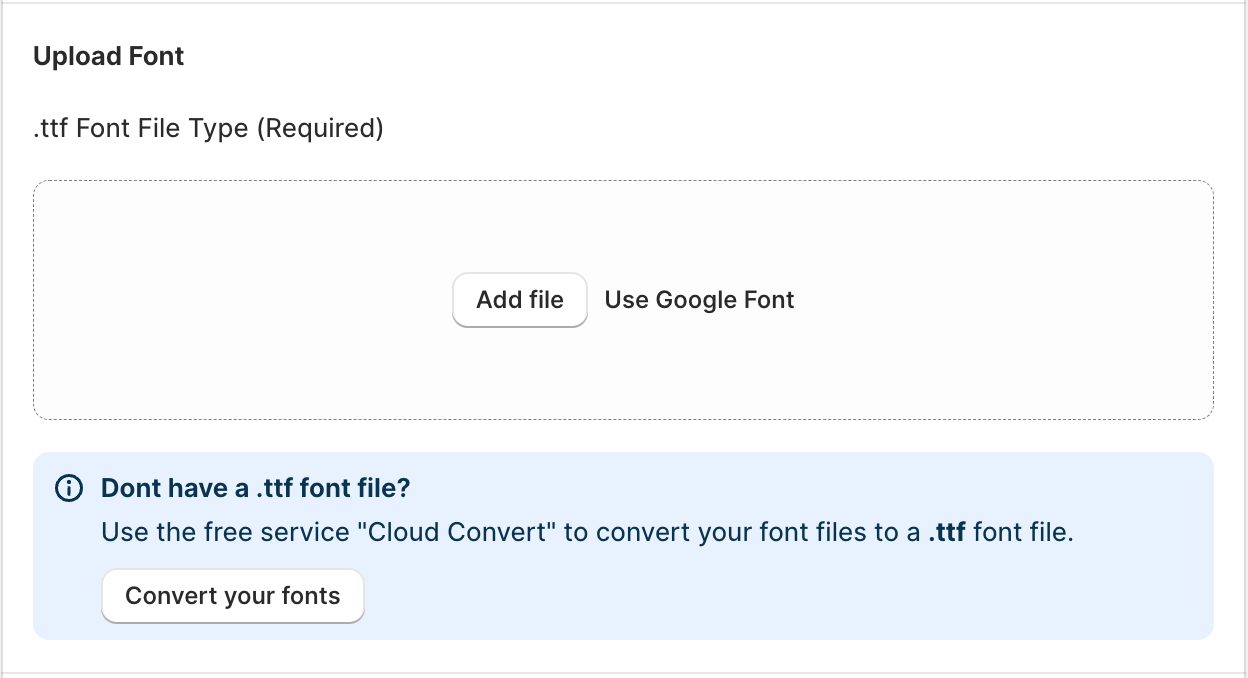Click the blue .ttf information banner

coord(624,545)
